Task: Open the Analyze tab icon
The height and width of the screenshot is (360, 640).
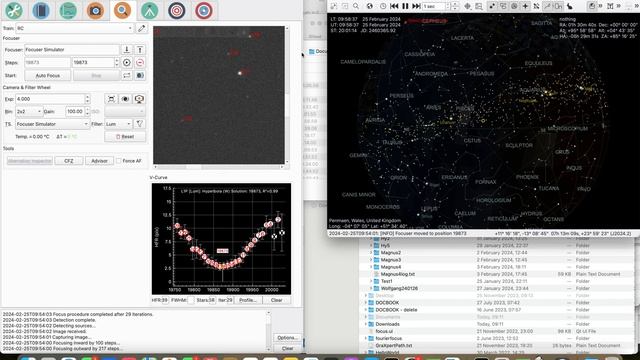Action: (x=68, y=10)
